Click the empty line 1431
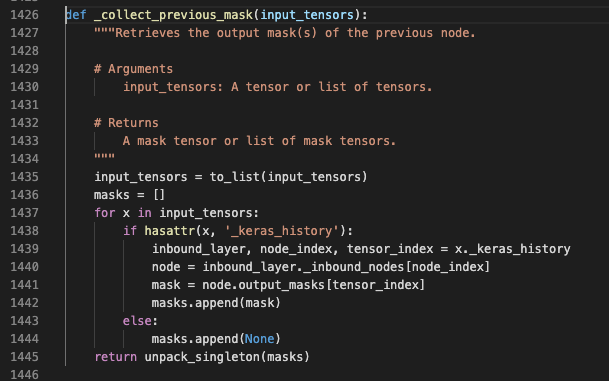The height and width of the screenshot is (381, 609). (x=311, y=105)
